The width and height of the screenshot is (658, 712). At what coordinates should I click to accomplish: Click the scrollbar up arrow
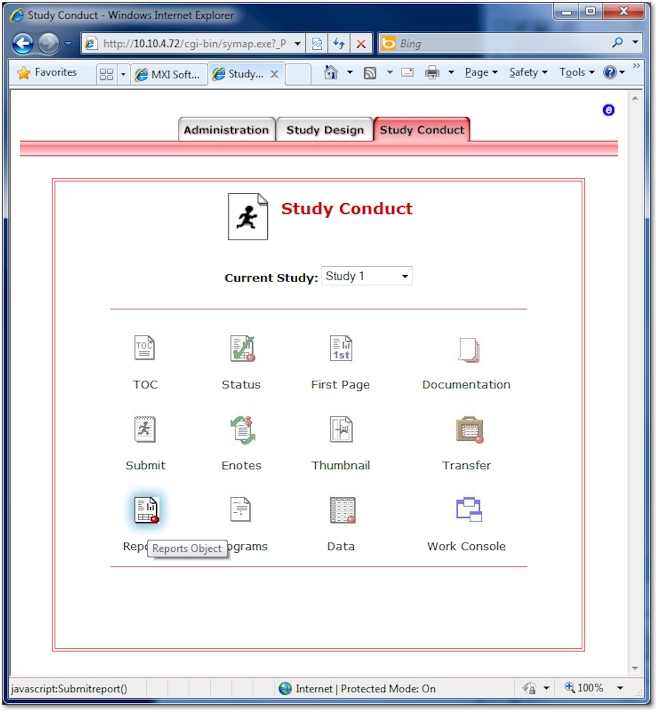[635, 98]
